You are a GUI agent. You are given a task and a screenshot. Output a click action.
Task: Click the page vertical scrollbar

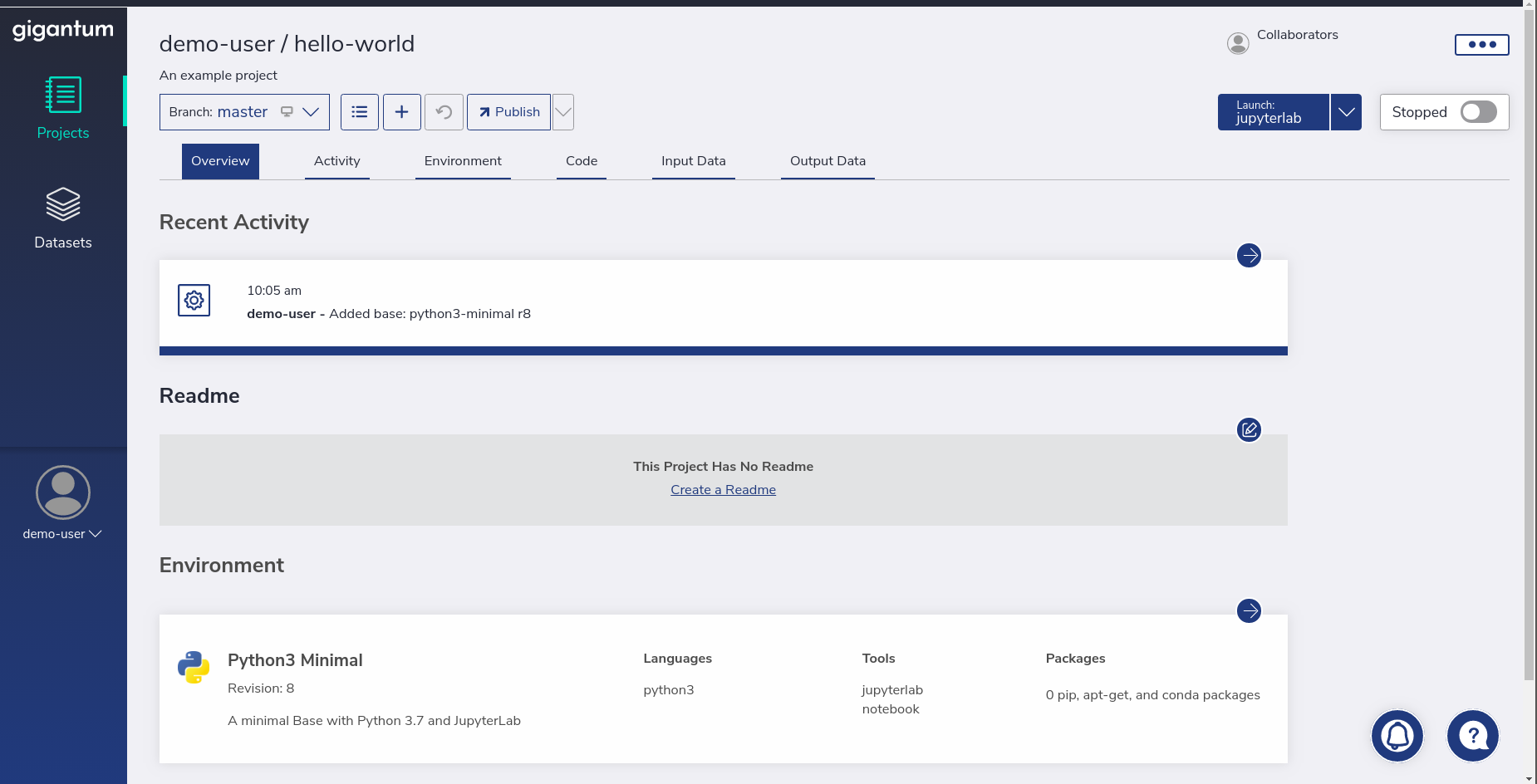click(x=1530, y=345)
